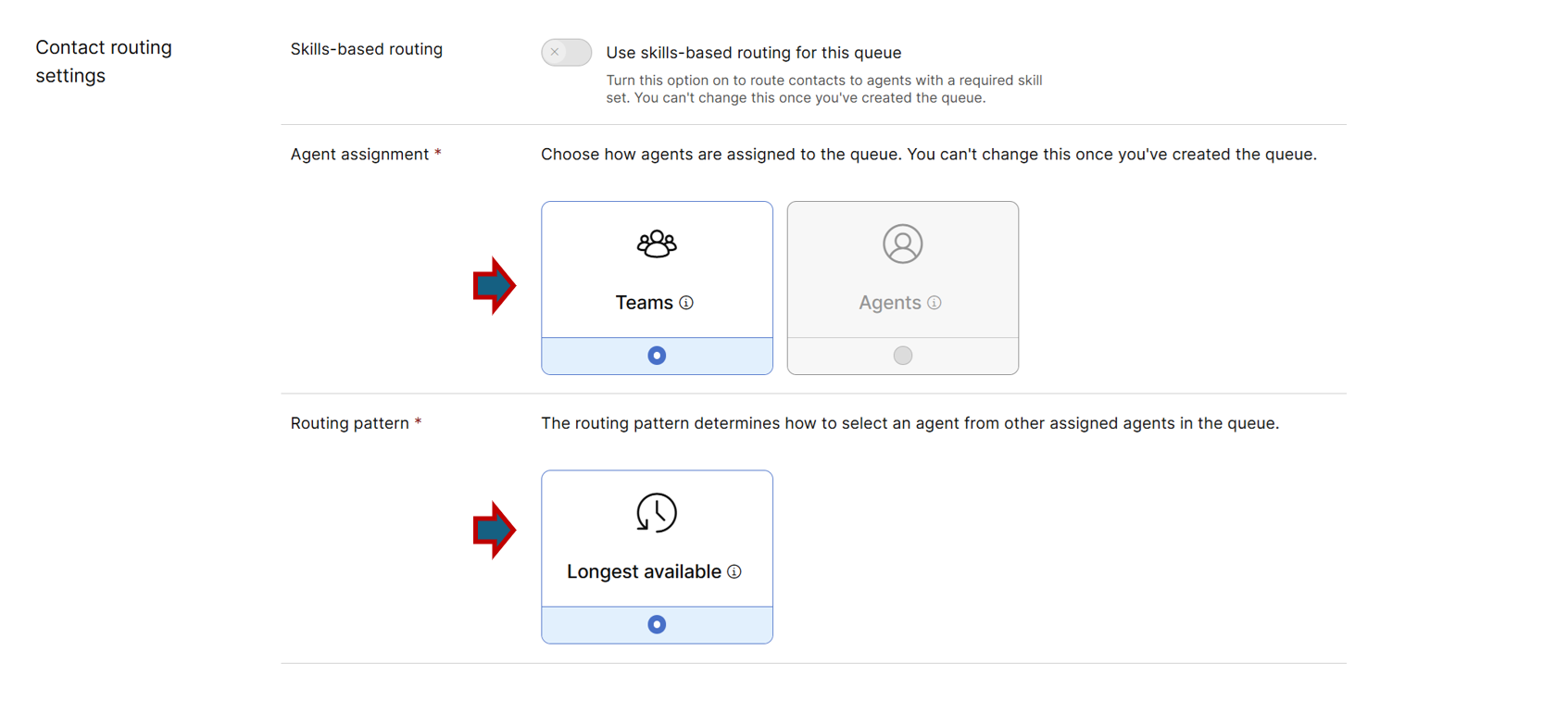Click the red arrow beside Longest available
This screenshot has height=713, width=1568.
[494, 530]
